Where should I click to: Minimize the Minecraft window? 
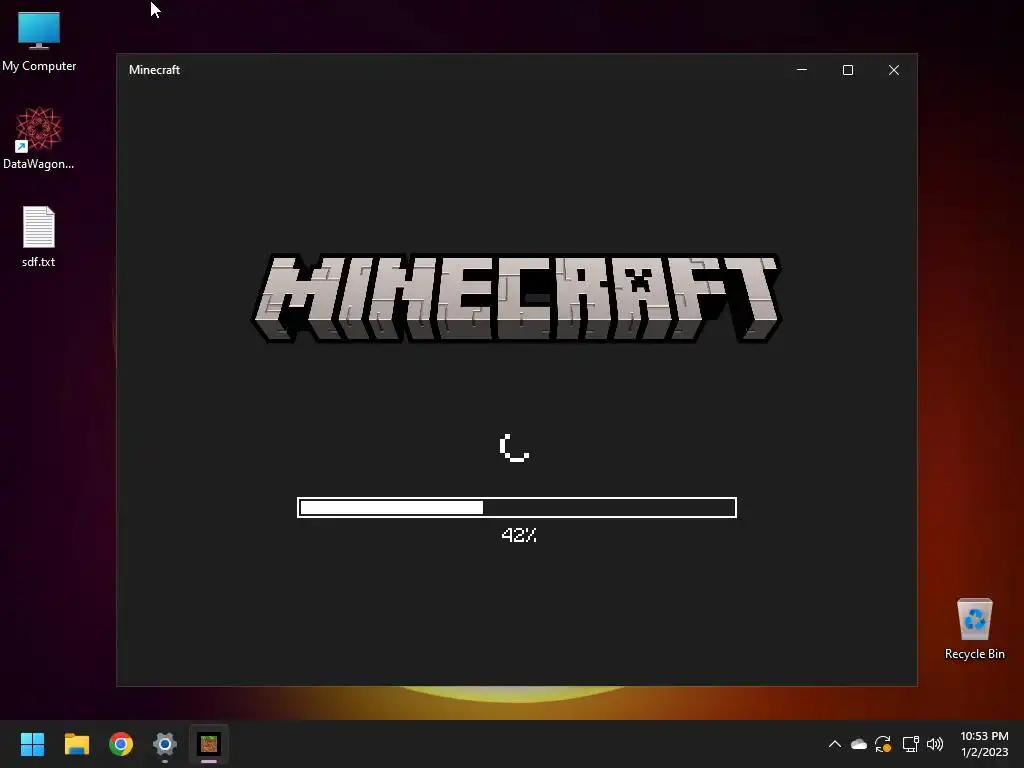click(802, 70)
